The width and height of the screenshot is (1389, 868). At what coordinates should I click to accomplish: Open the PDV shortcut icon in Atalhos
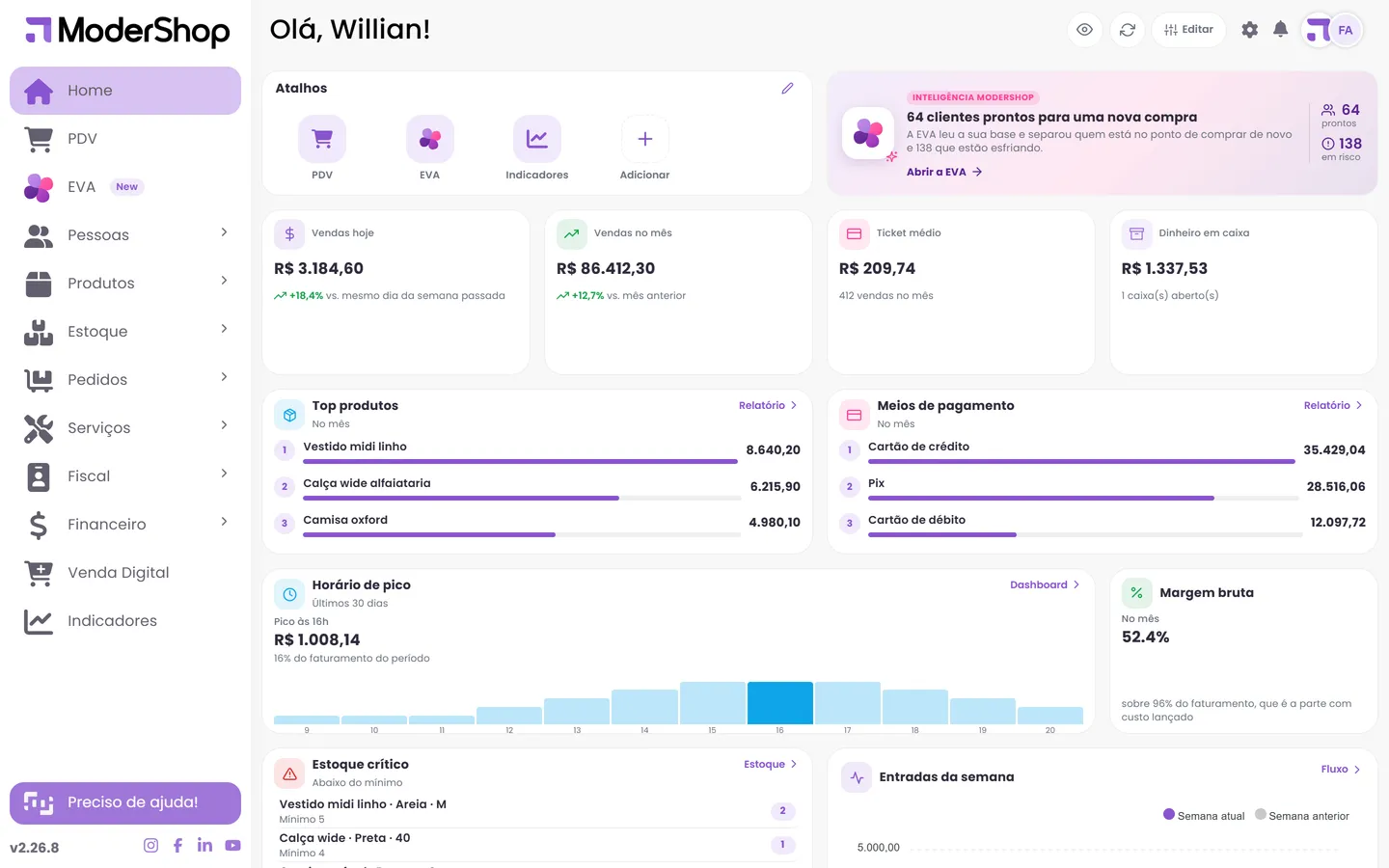pyautogui.click(x=322, y=139)
